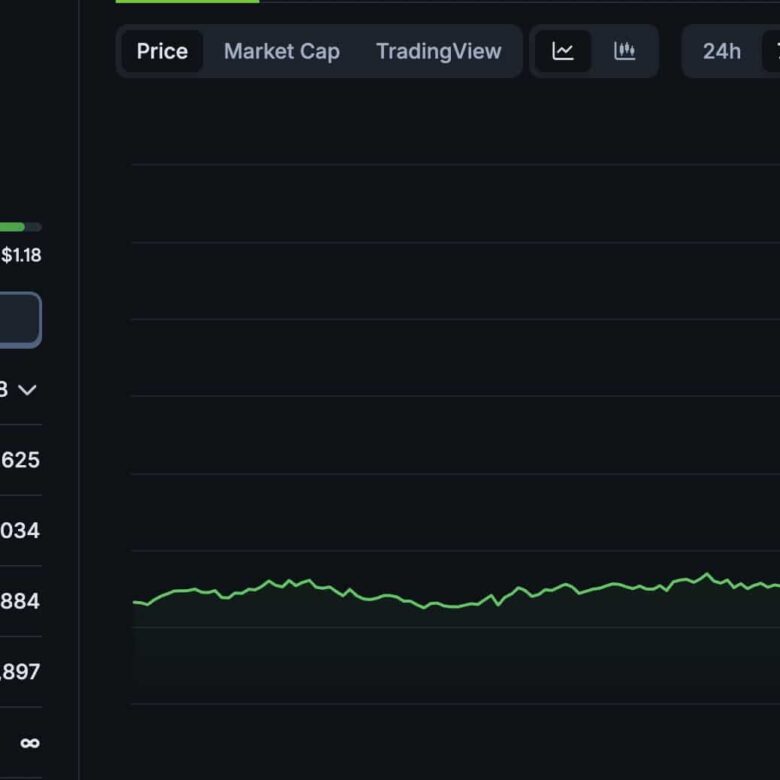Click the value ending in 897
780x780 pixels.
click(20, 672)
